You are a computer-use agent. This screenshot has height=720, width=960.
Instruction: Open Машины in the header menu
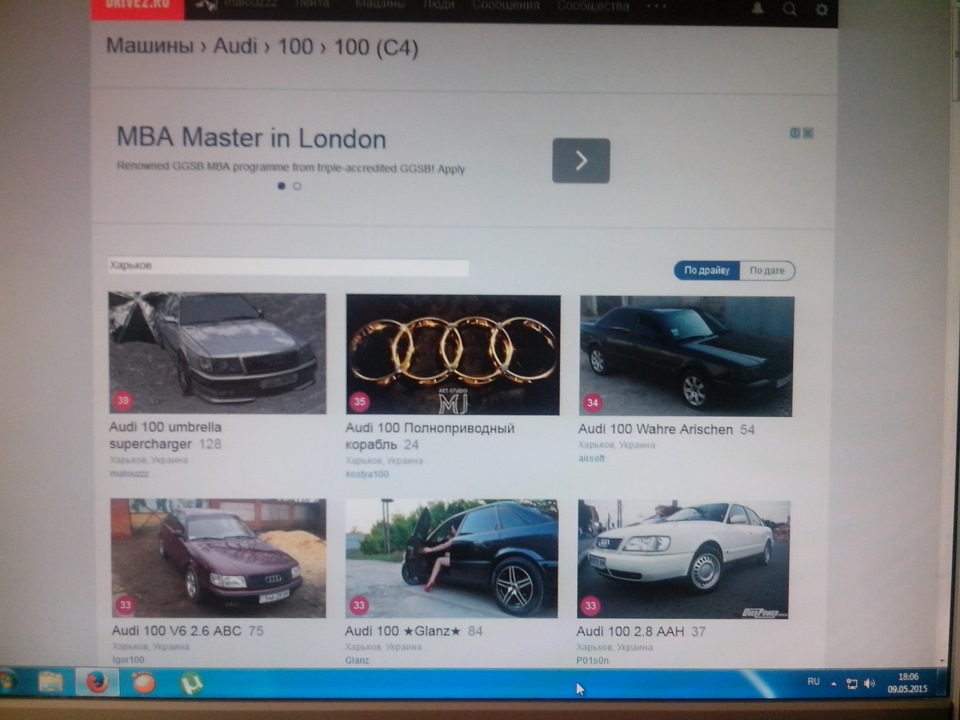380,4
